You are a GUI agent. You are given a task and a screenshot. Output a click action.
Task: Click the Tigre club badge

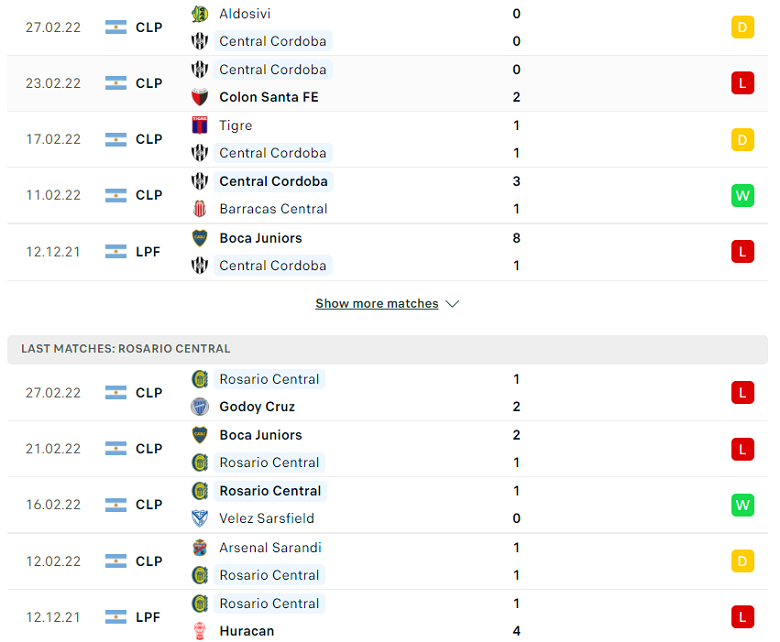tap(199, 125)
